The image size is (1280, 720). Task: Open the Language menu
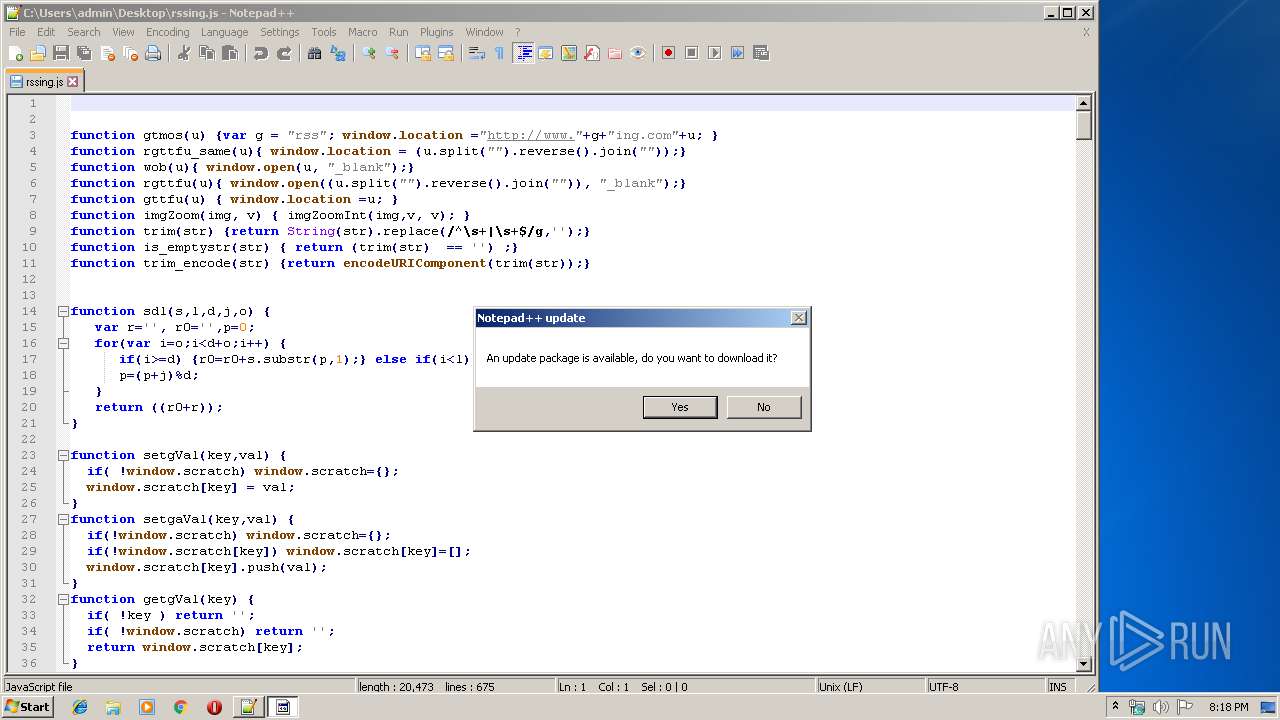pyautogui.click(x=224, y=32)
